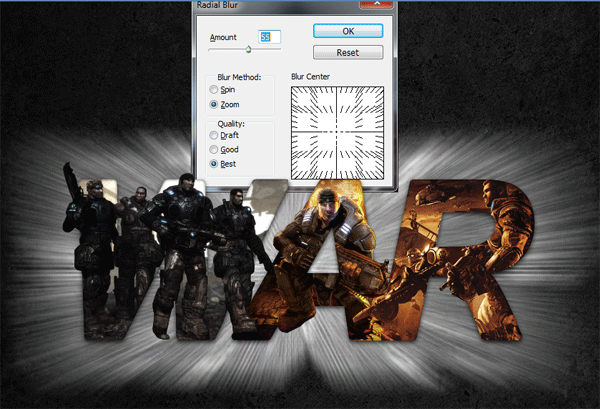Click the Reset button

(x=348, y=52)
